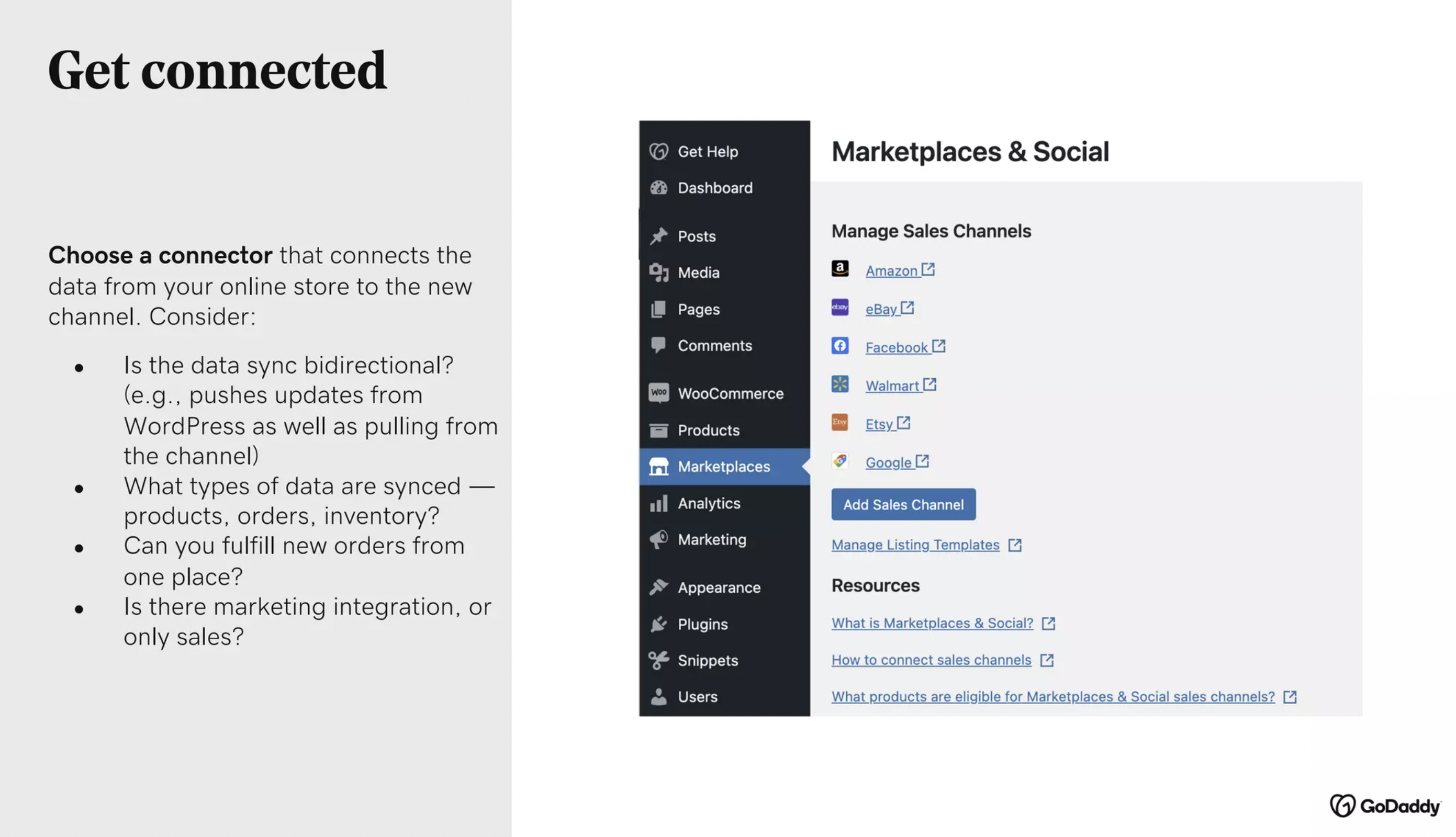1456x837 pixels.
Task: Open How to connect sales channels link
Action: pos(931,660)
